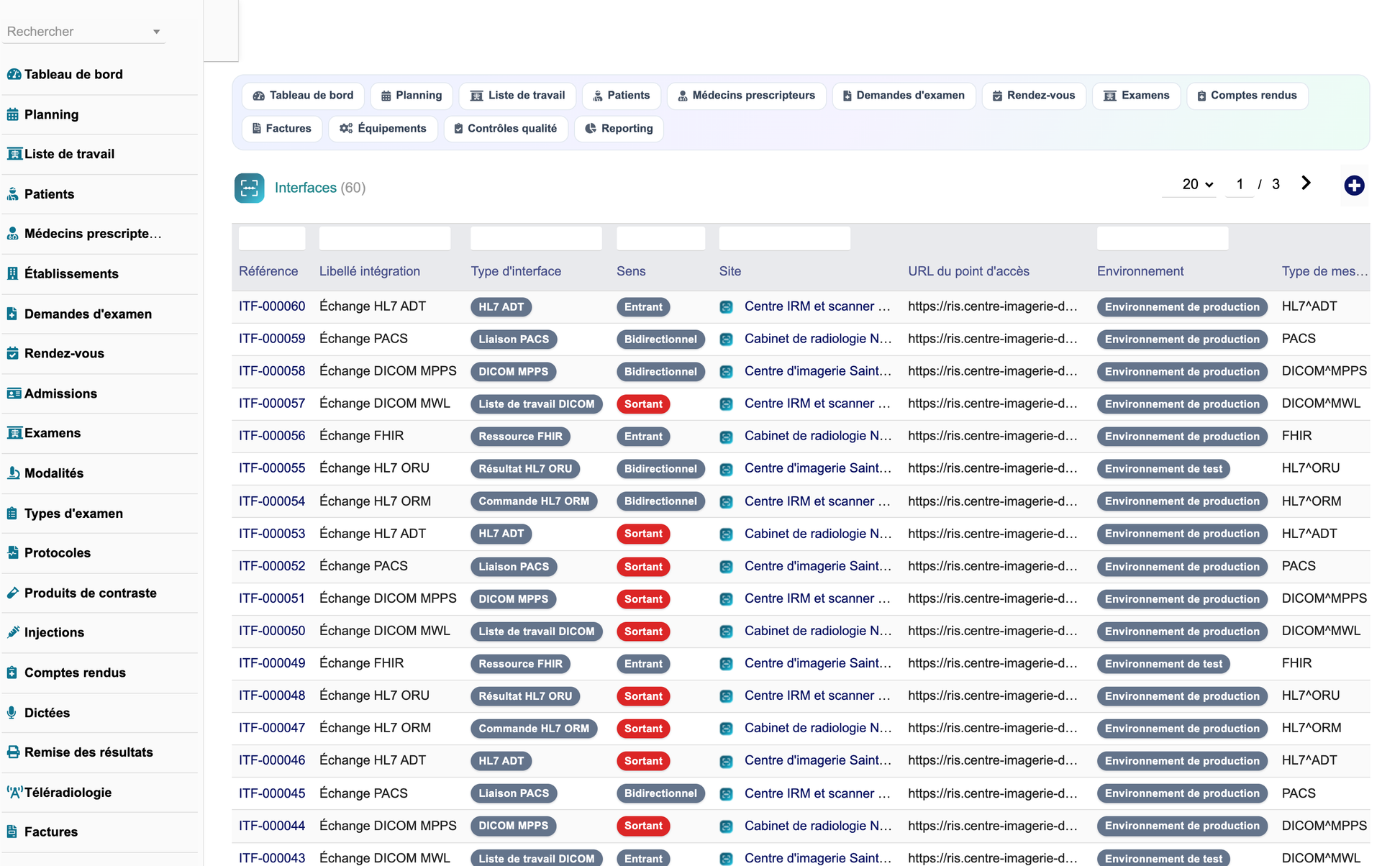Open Cabinet de radiologie link in ITF-000059 row
The height and width of the screenshot is (866, 1400).
[x=818, y=339]
